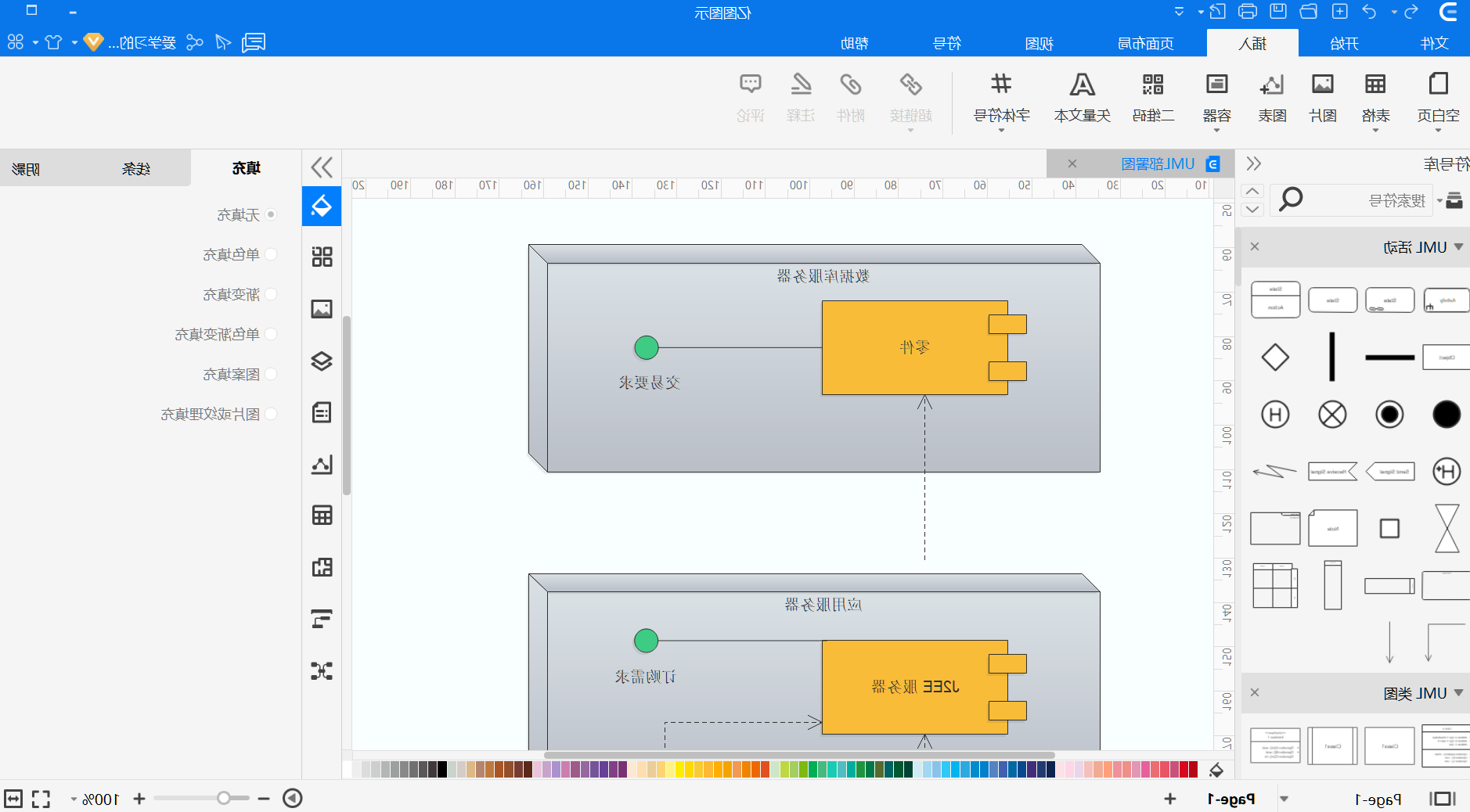Switch to the 符号 symbol tab
1470x812 pixels.
coord(946,43)
